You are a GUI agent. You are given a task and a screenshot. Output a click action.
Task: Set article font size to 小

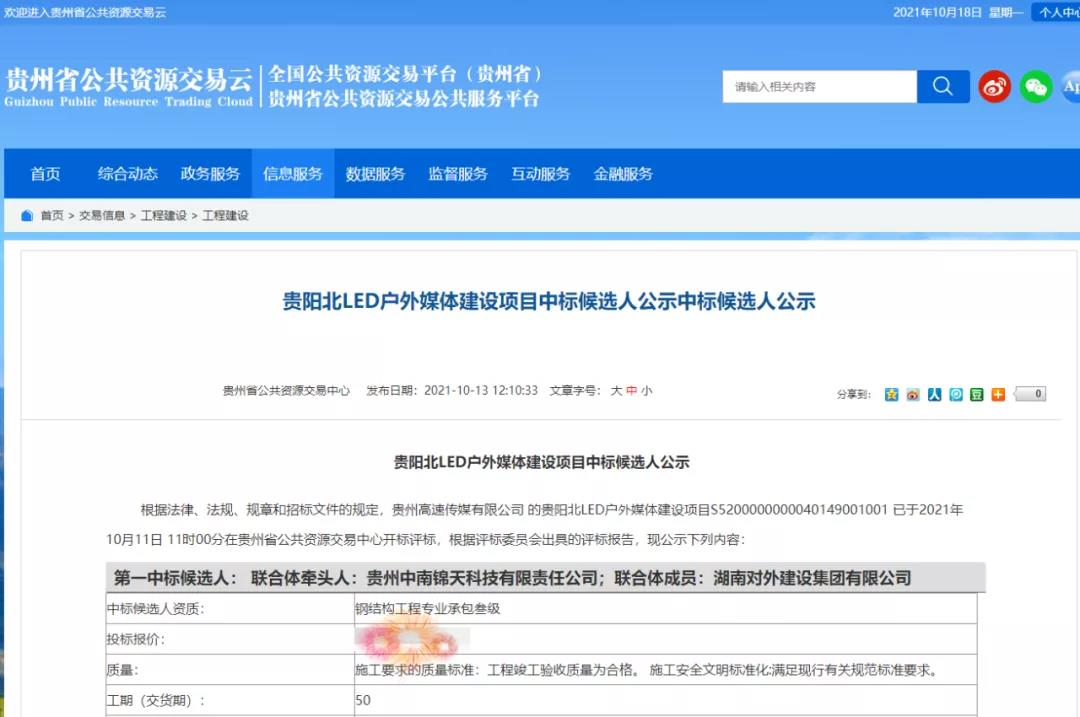click(x=647, y=391)
